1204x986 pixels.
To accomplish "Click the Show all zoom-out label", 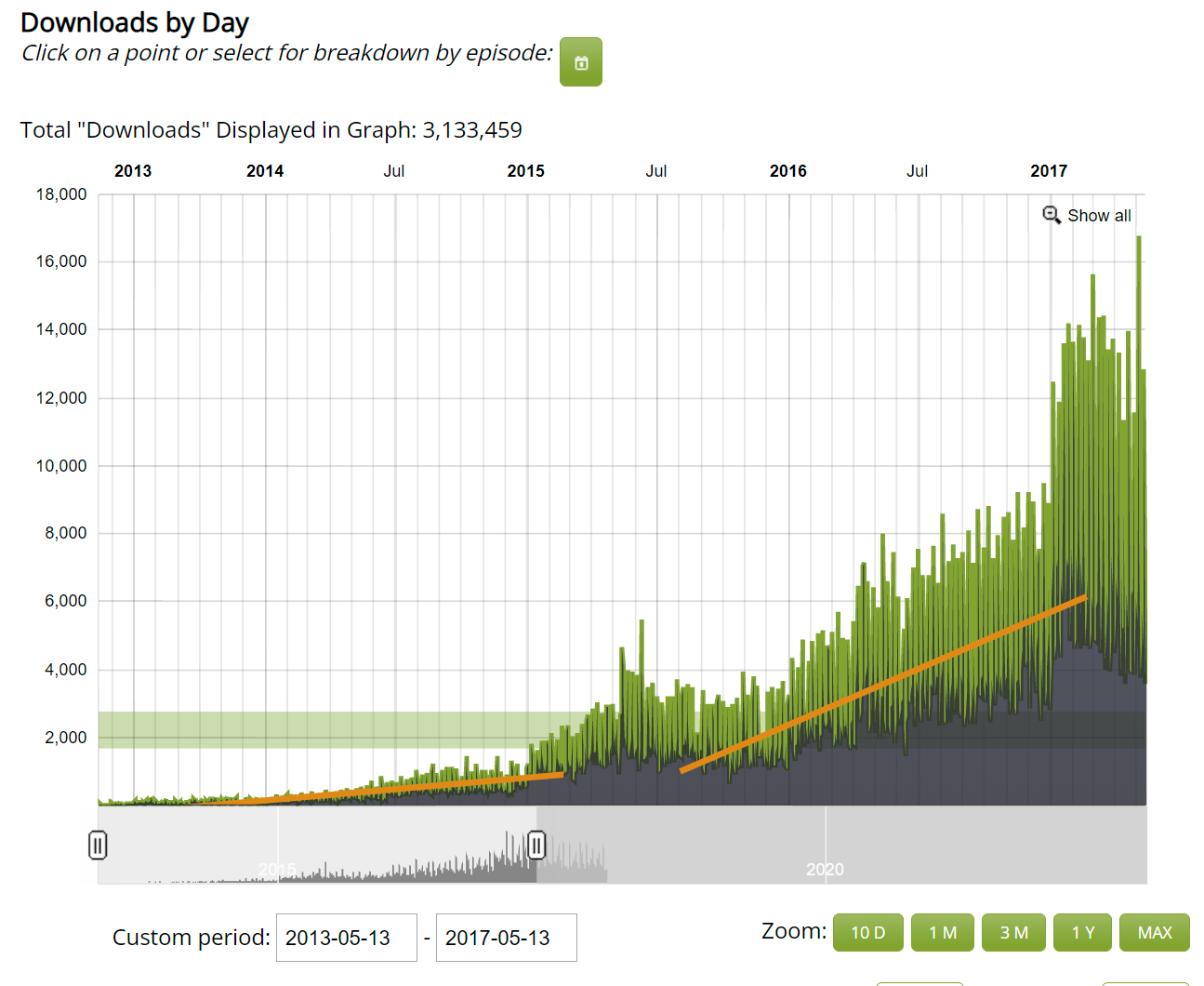I will pyautogui.click(x=1099, y=216).
